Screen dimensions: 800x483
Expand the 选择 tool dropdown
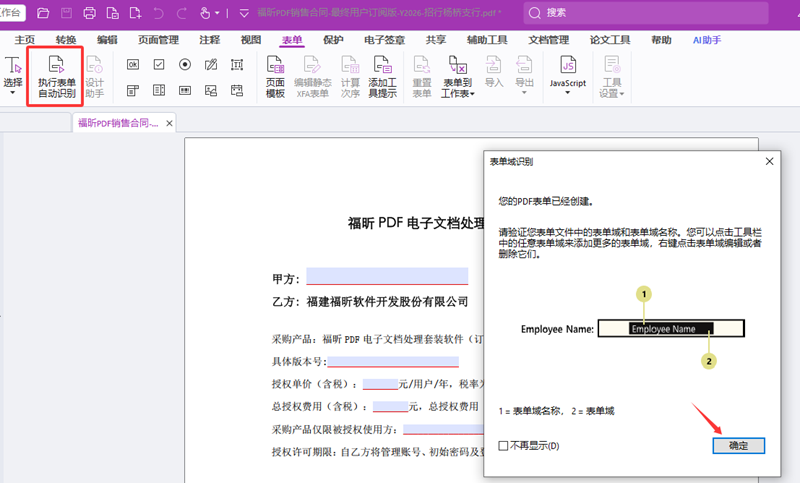pyautogui.click(x=13, y=92)
